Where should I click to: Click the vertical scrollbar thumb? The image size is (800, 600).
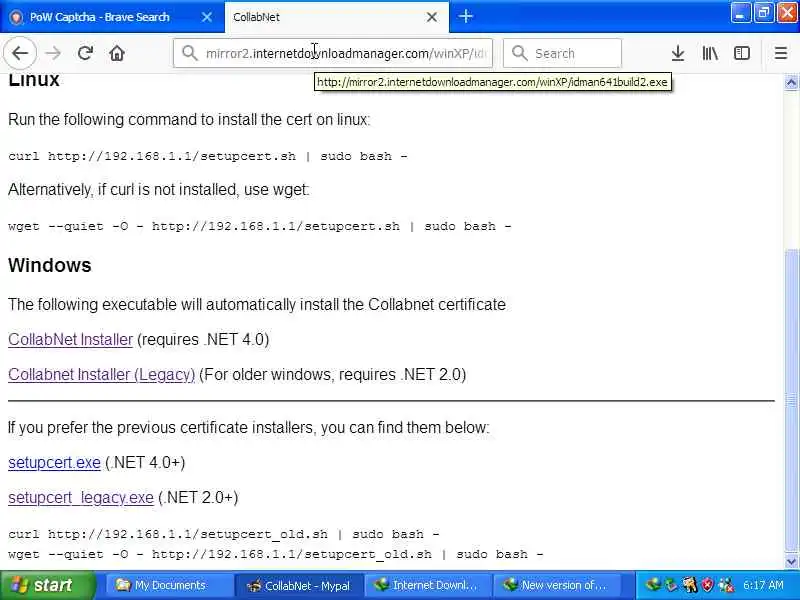pyautogui.click(x=791, y=401)
